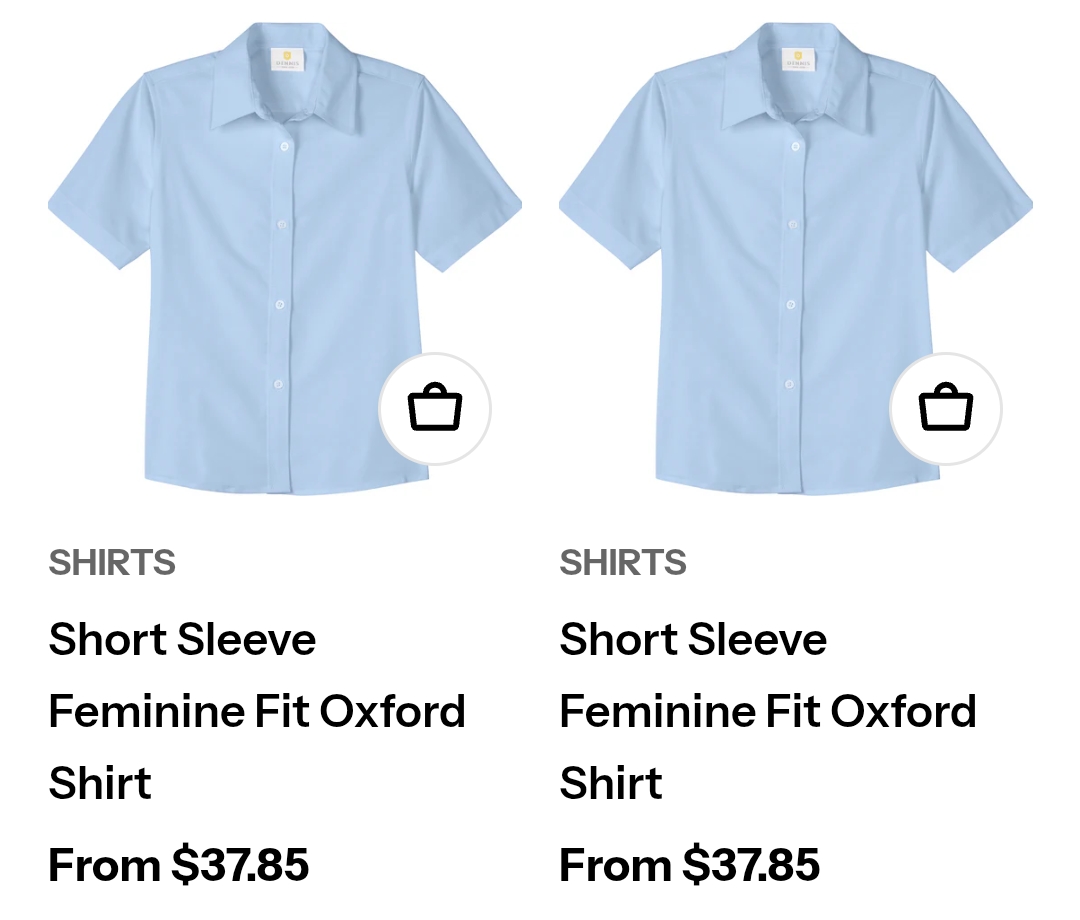Click the Dennis brand tag on first shirt
Screen dimensions: 1080x920
click(x=287, y=61)
